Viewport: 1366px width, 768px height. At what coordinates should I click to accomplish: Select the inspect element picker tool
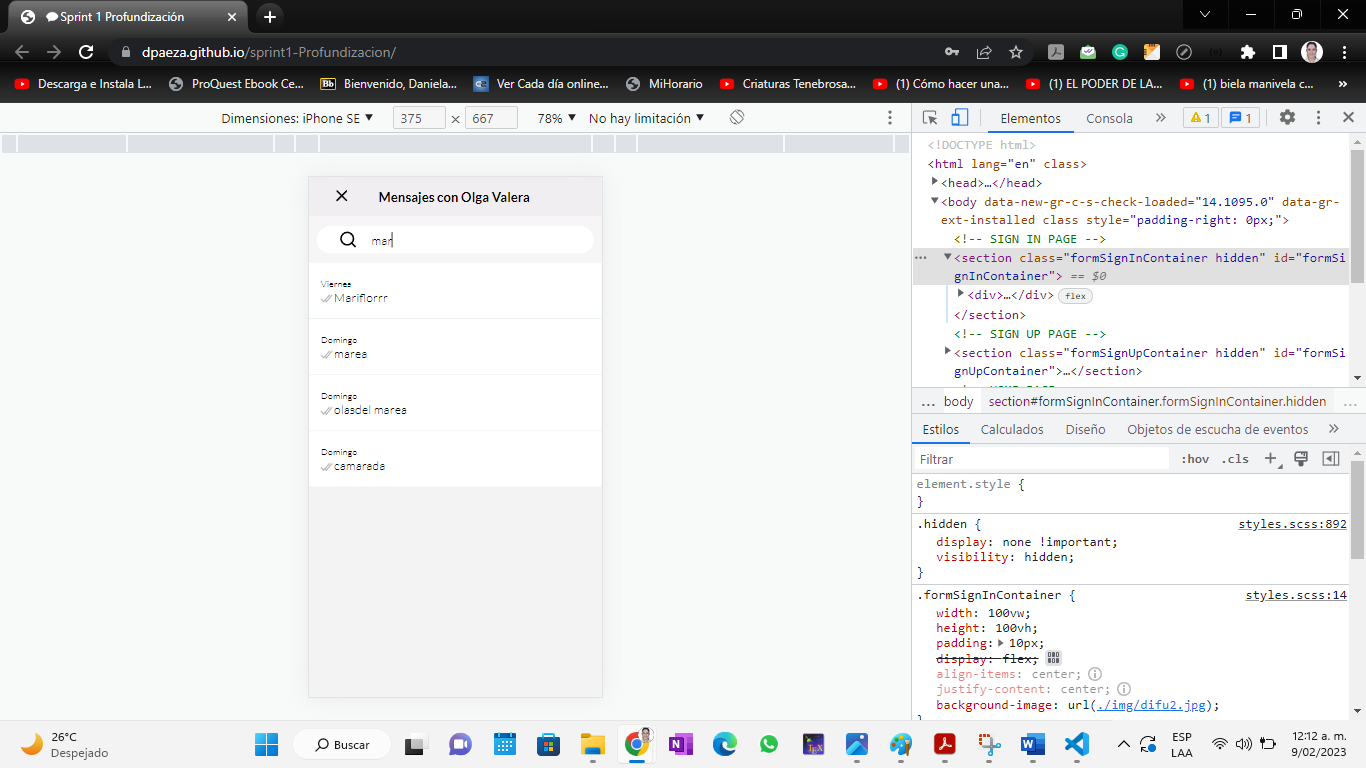tap(928, 117)
